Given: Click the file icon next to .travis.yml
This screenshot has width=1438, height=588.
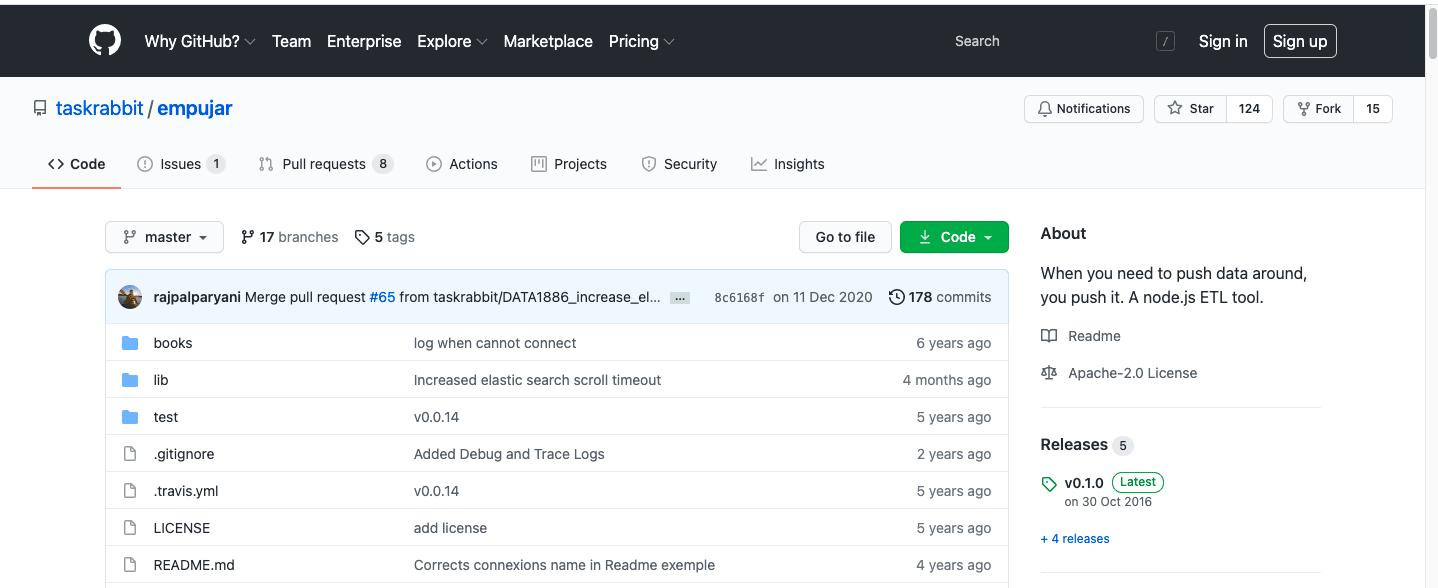Looking at the screenshot, I should pos(130,491).
